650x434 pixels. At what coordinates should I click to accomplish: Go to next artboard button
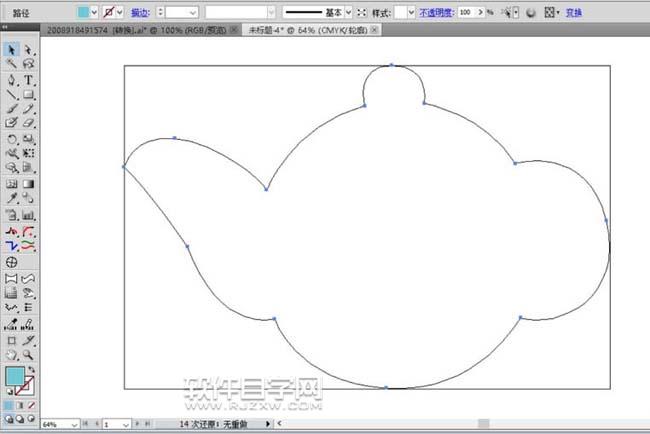coord(138,424)
